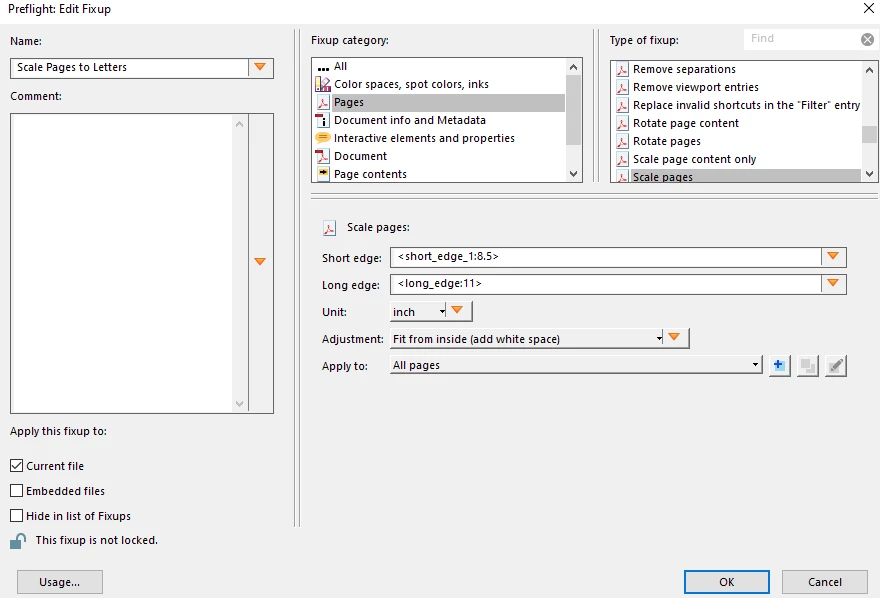This screenshot has height=598, width=880.
Task: Open the orange arrow next to Adjustment
Action: coord(675,338)
